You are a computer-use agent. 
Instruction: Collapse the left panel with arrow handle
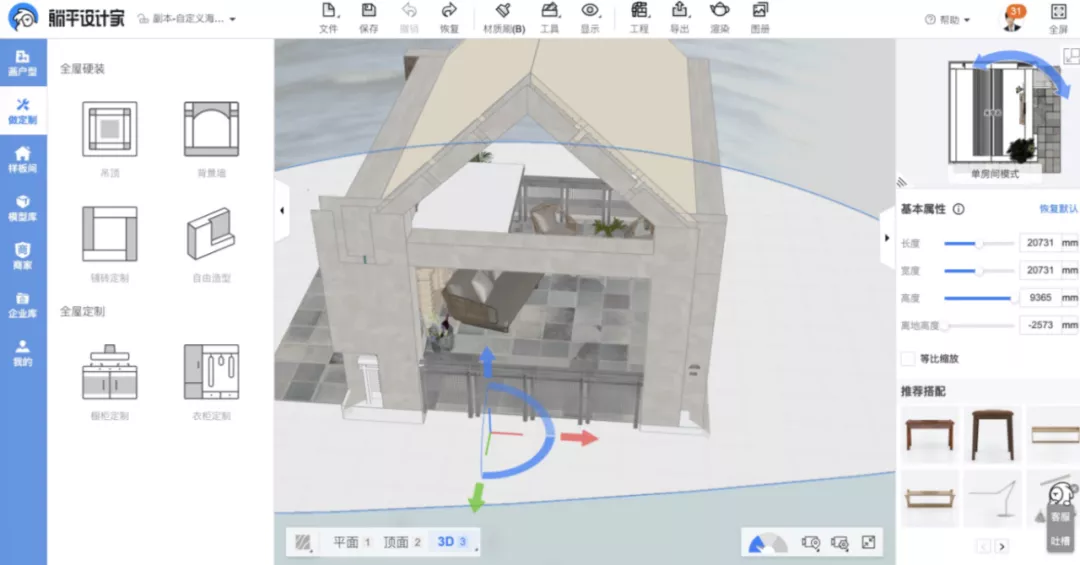tap(282, 210)
